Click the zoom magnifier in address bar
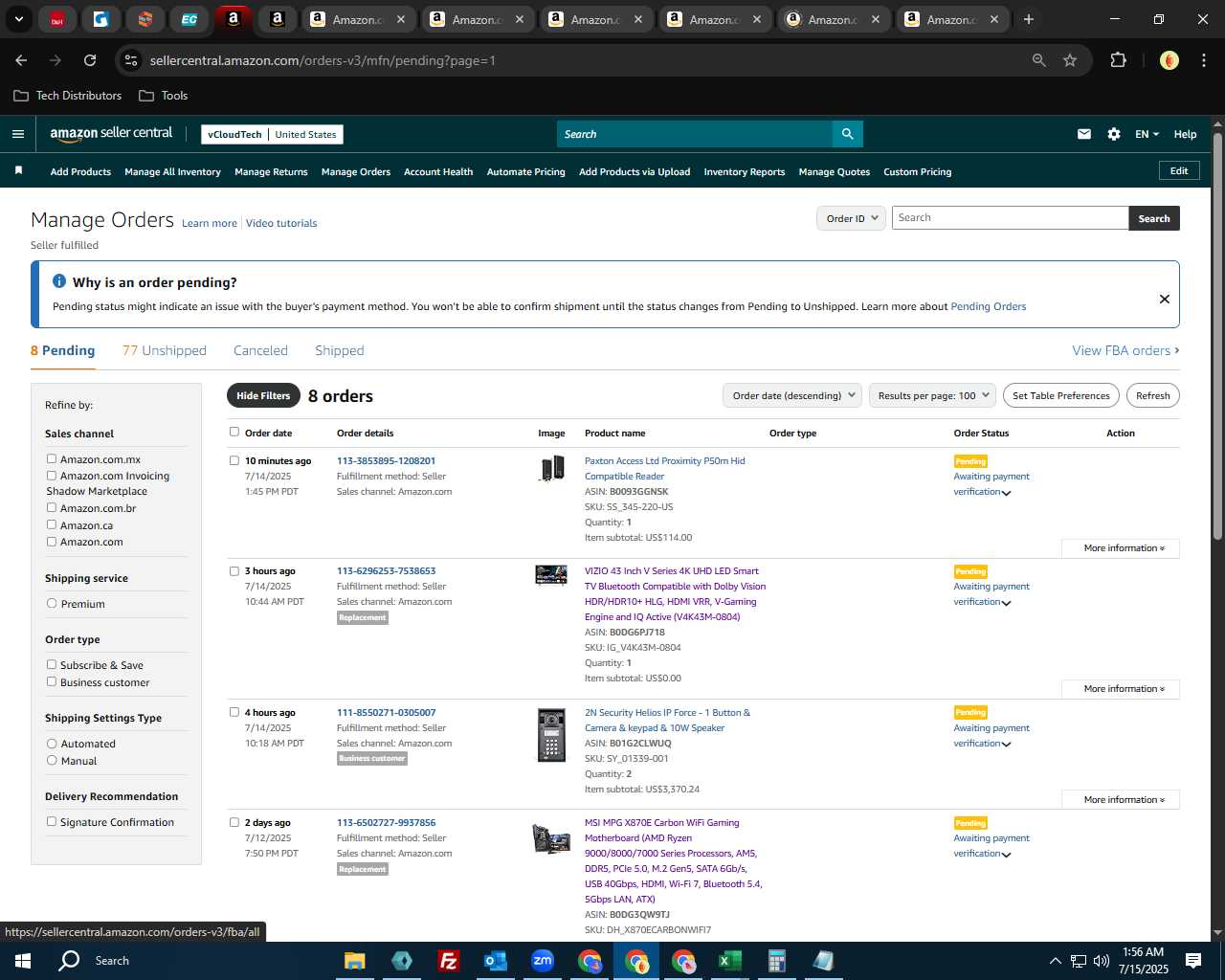 [x=1039, y=60]
